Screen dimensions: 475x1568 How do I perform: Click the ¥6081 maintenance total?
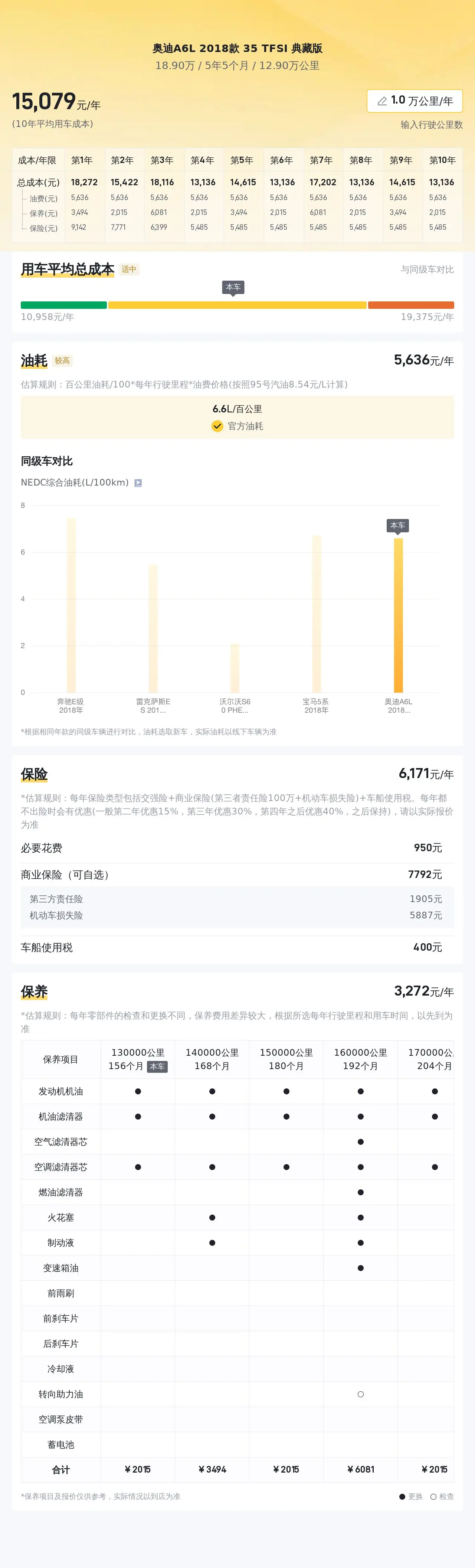click(361, 1469)
